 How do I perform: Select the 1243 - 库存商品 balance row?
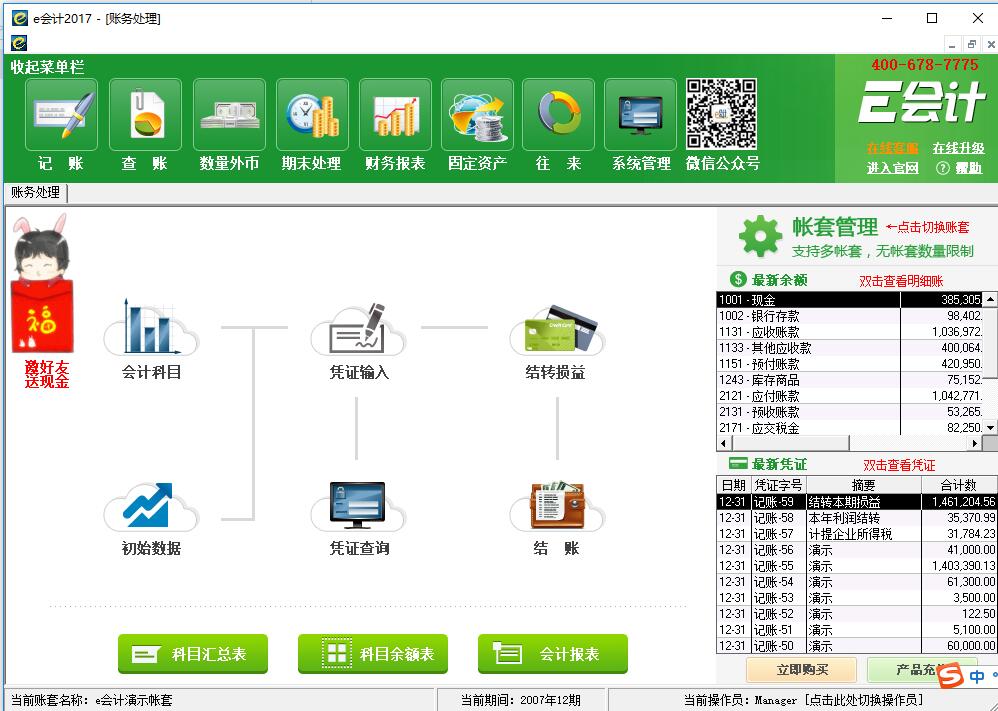(x=850, y=380)
